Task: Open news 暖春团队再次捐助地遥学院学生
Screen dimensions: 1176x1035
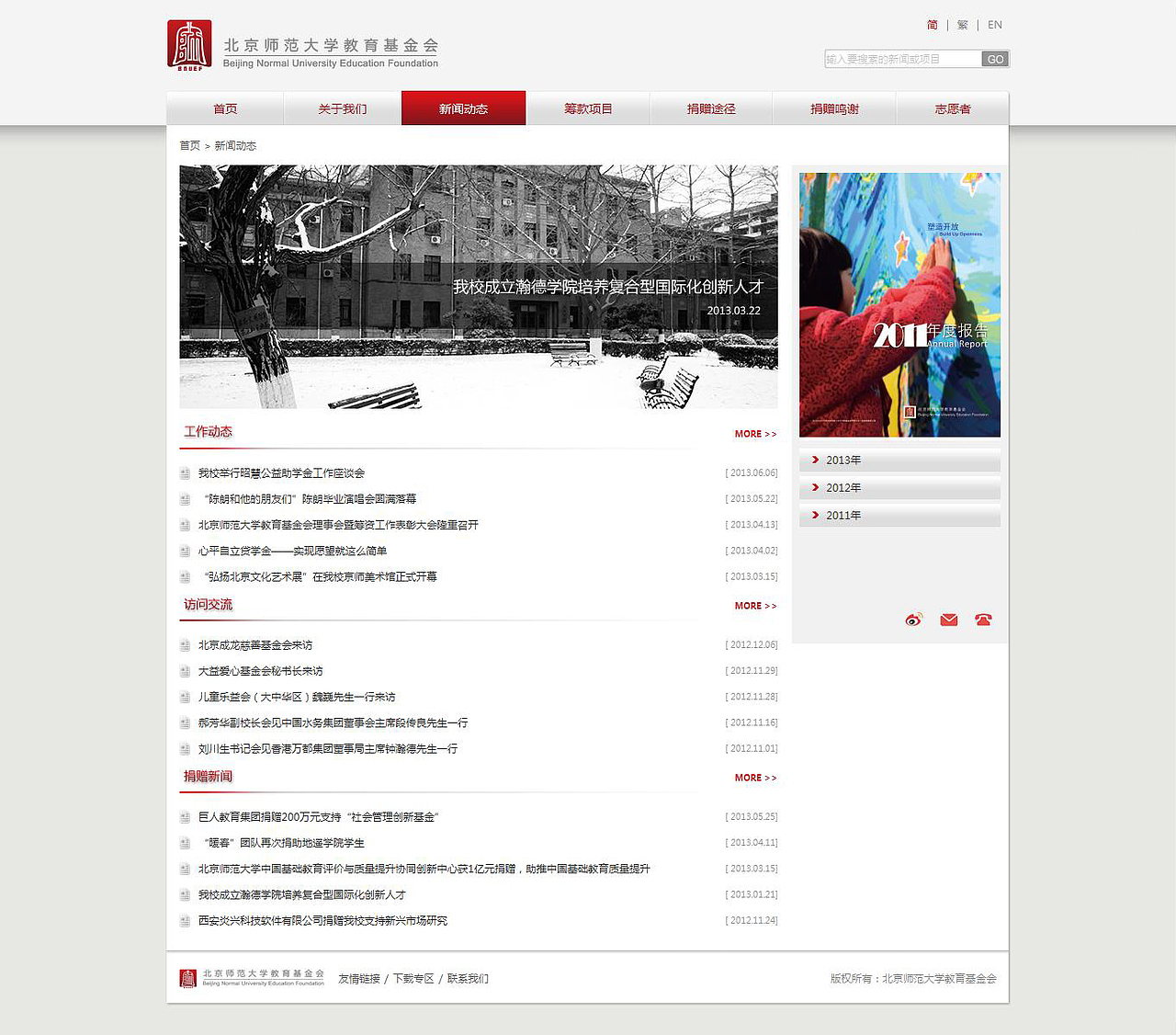Action: click(x=284, y=843)
